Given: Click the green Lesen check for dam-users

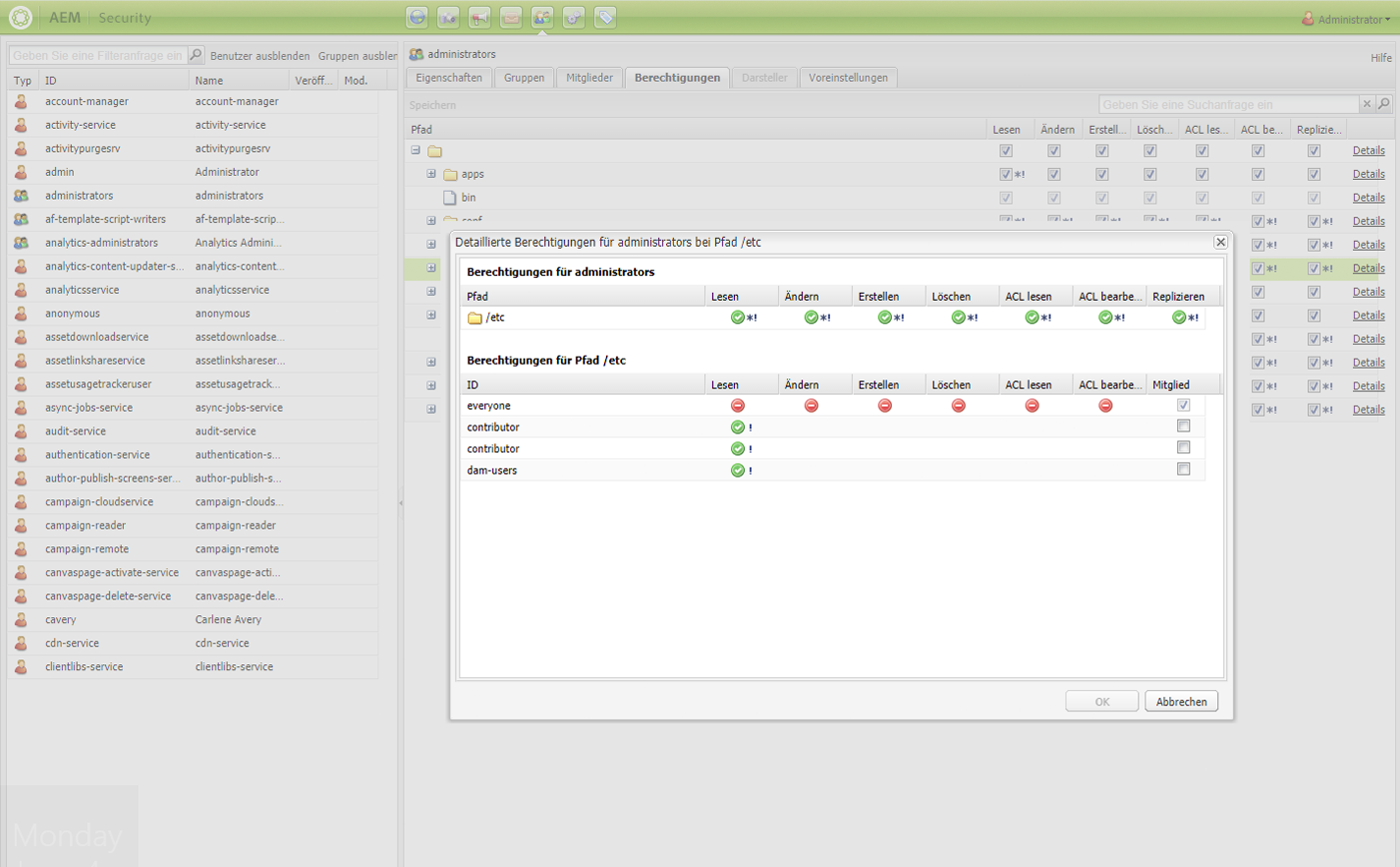Looking at the screenshot, I should (737, 470).
